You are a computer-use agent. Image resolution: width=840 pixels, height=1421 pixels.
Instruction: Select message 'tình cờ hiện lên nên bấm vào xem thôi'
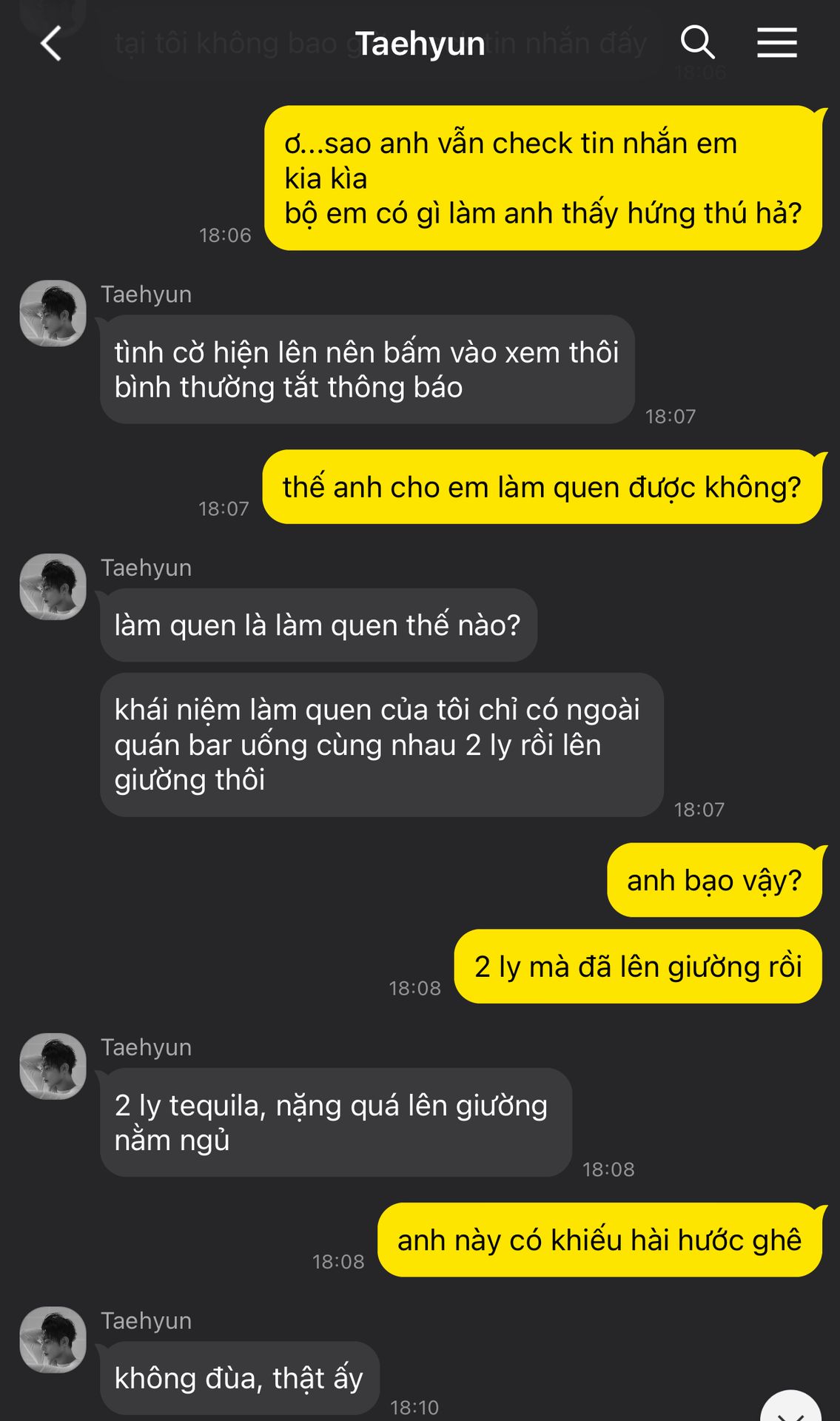(367, 369)
